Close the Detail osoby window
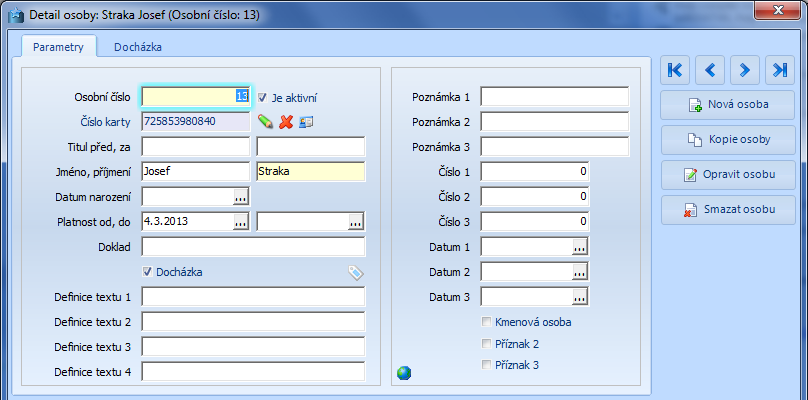This screenshot has height=400, width=808. [x=779, y=9]
